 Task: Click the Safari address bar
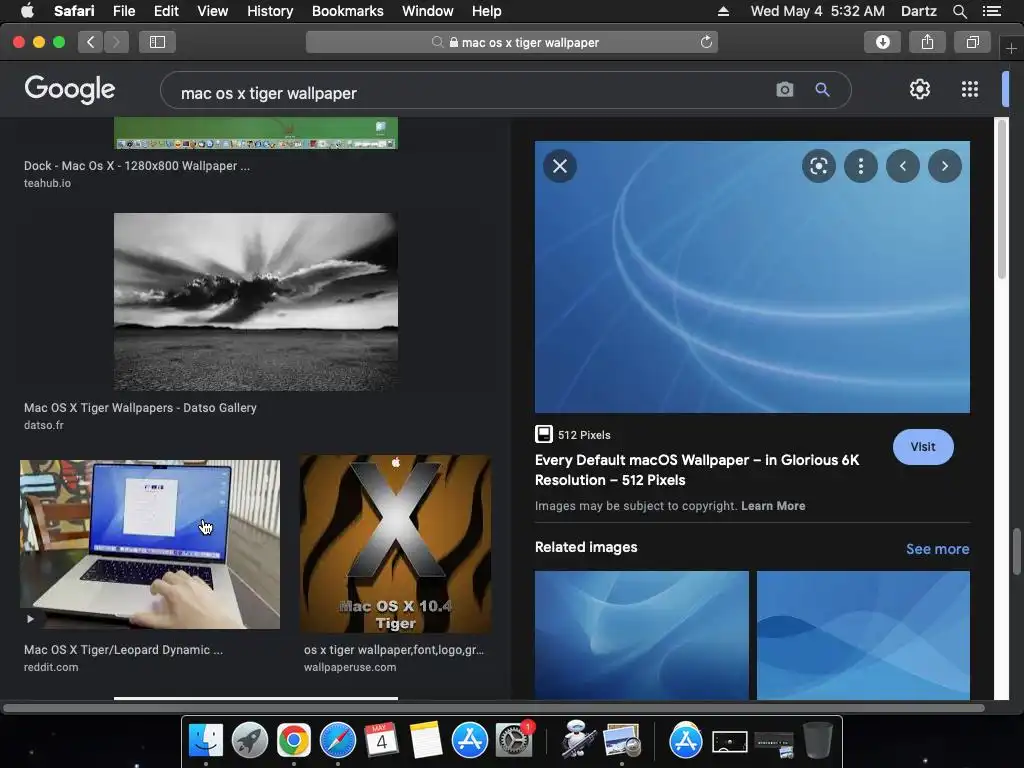point(512,42)
